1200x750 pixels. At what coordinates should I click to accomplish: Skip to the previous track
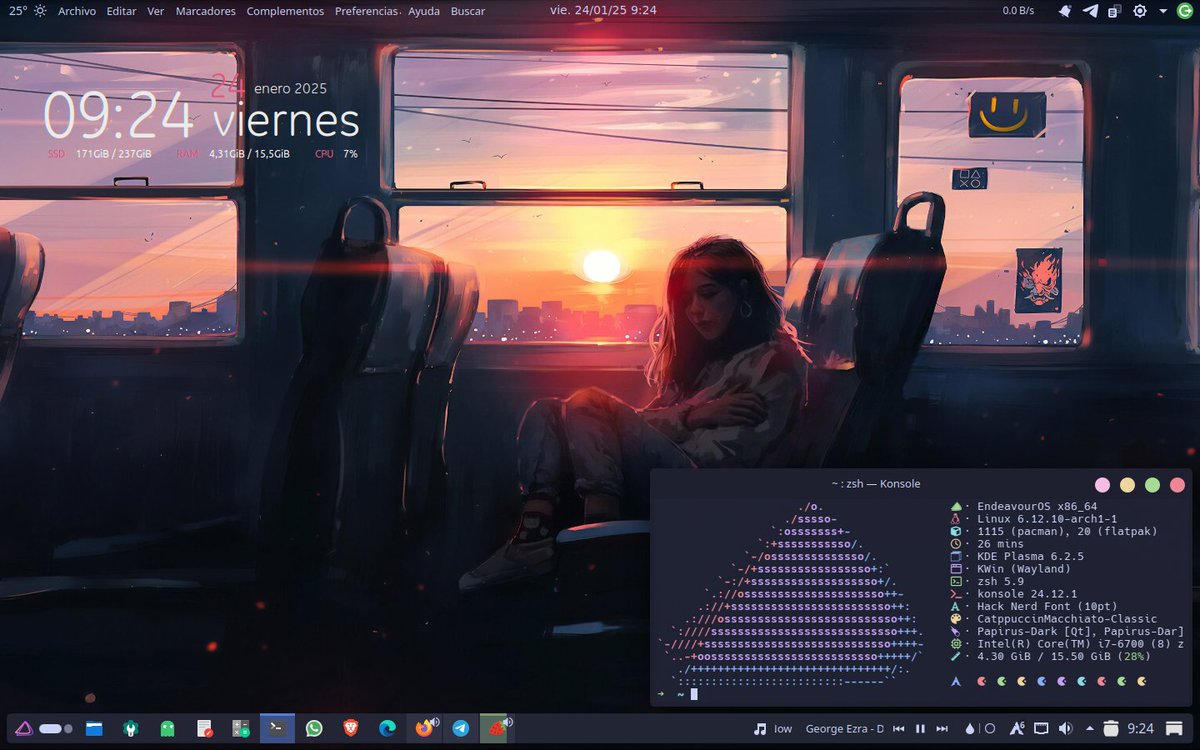tap(899, 729)
